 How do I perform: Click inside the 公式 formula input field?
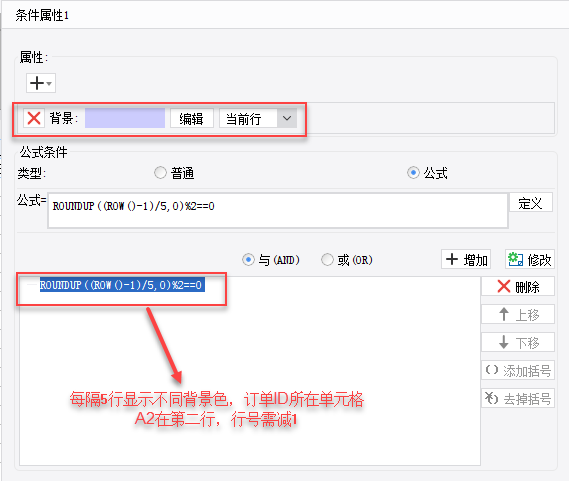(x=278, y=211)
